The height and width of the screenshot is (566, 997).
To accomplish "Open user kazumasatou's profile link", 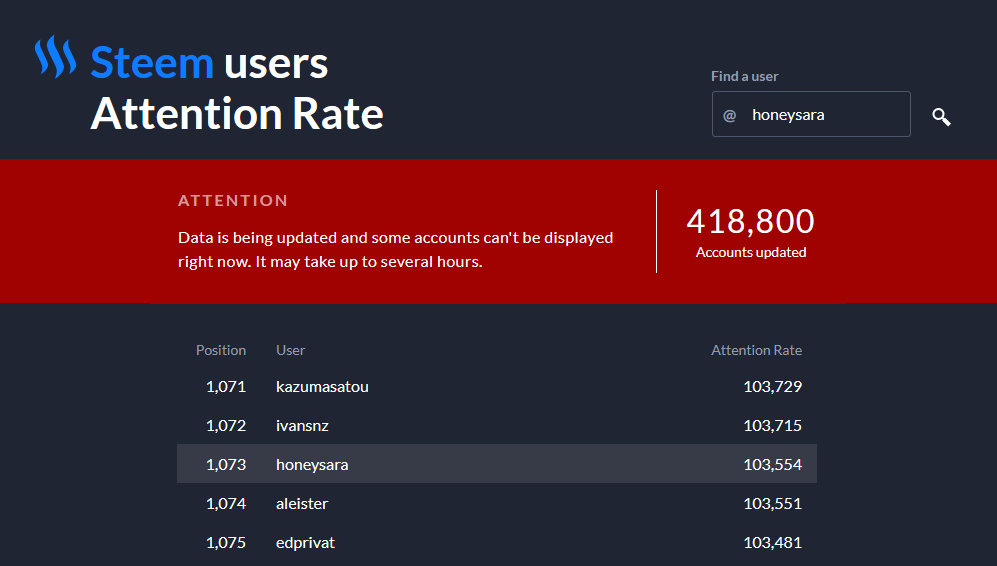I will (322, 386).
